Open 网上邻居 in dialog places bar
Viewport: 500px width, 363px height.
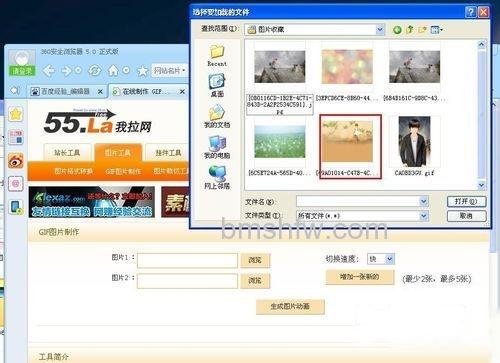pos(217,177)
